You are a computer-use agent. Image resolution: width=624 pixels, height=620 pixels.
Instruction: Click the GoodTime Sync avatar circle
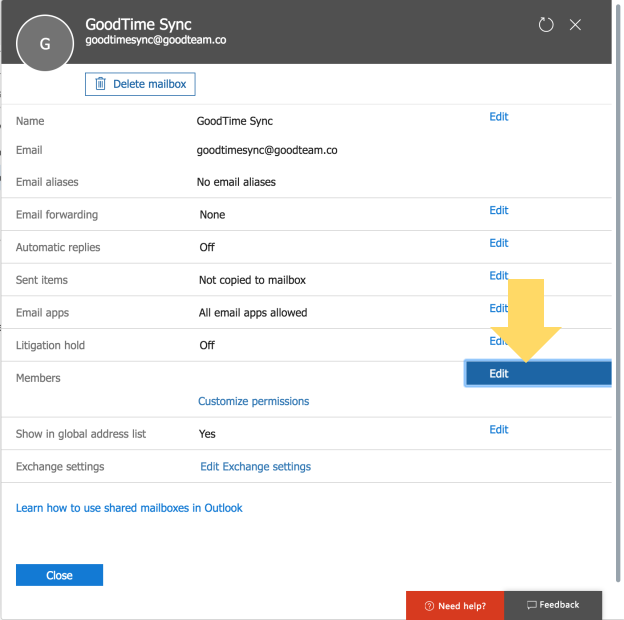[x=44, y=44]
